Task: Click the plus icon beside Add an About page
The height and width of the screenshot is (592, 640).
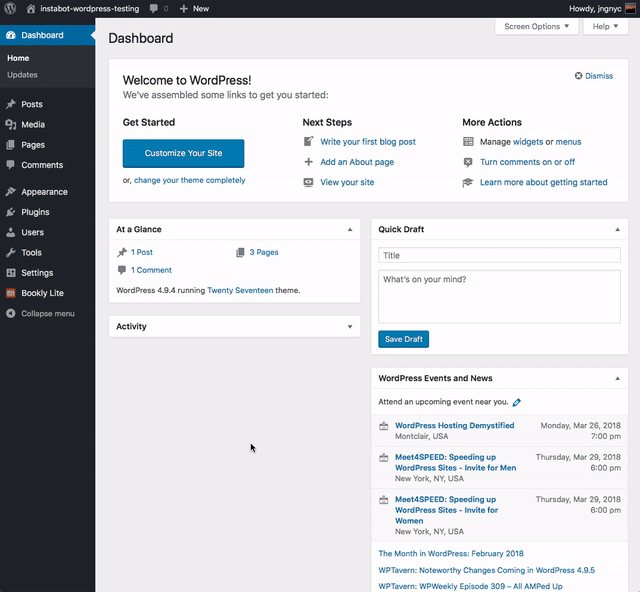Action: point(309,162)
